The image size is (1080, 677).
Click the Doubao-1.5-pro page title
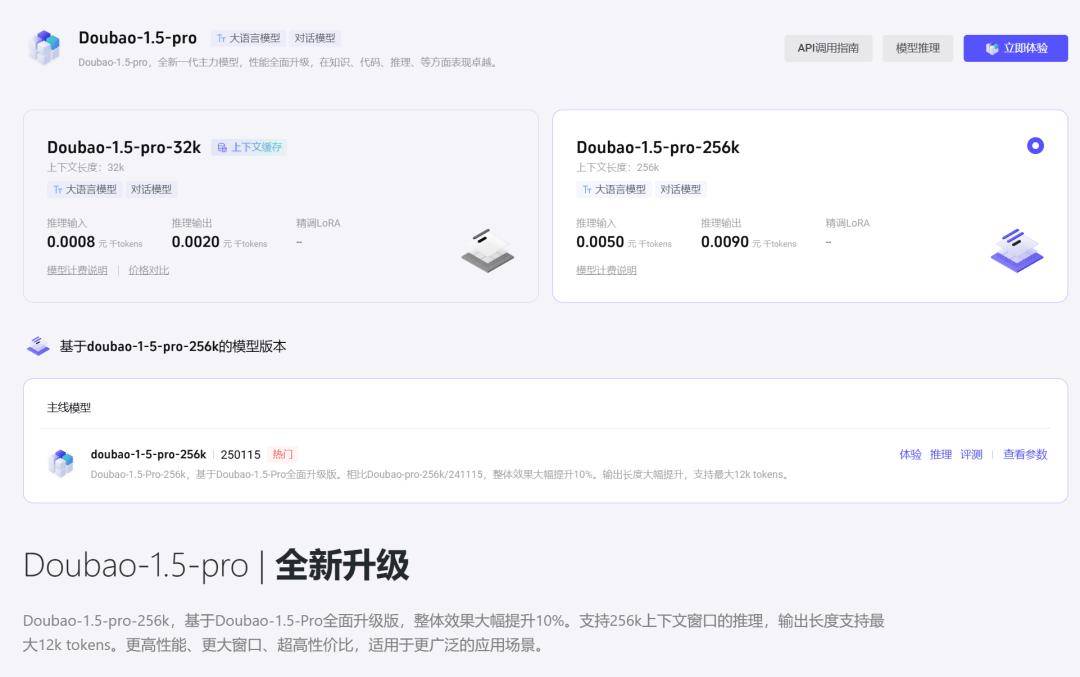pyautogui.click(x=138, y=38)
